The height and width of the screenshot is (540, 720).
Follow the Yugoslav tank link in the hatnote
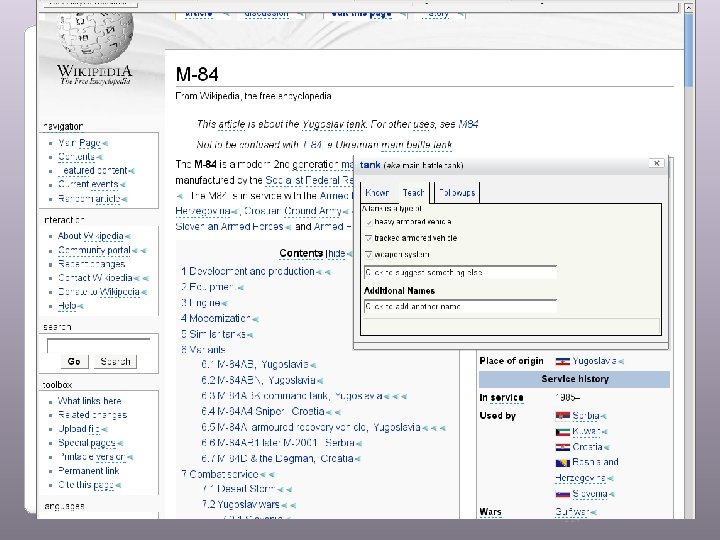coord(334,124)
